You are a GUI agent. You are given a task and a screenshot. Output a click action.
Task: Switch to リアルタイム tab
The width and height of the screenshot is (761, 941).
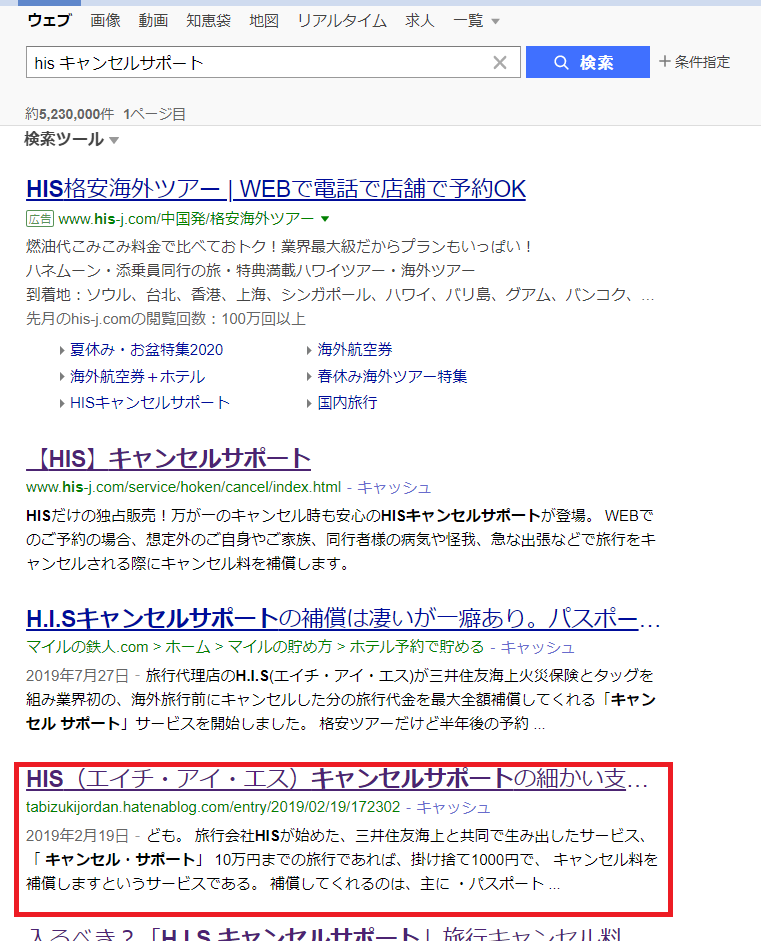[x=342, y=20]
